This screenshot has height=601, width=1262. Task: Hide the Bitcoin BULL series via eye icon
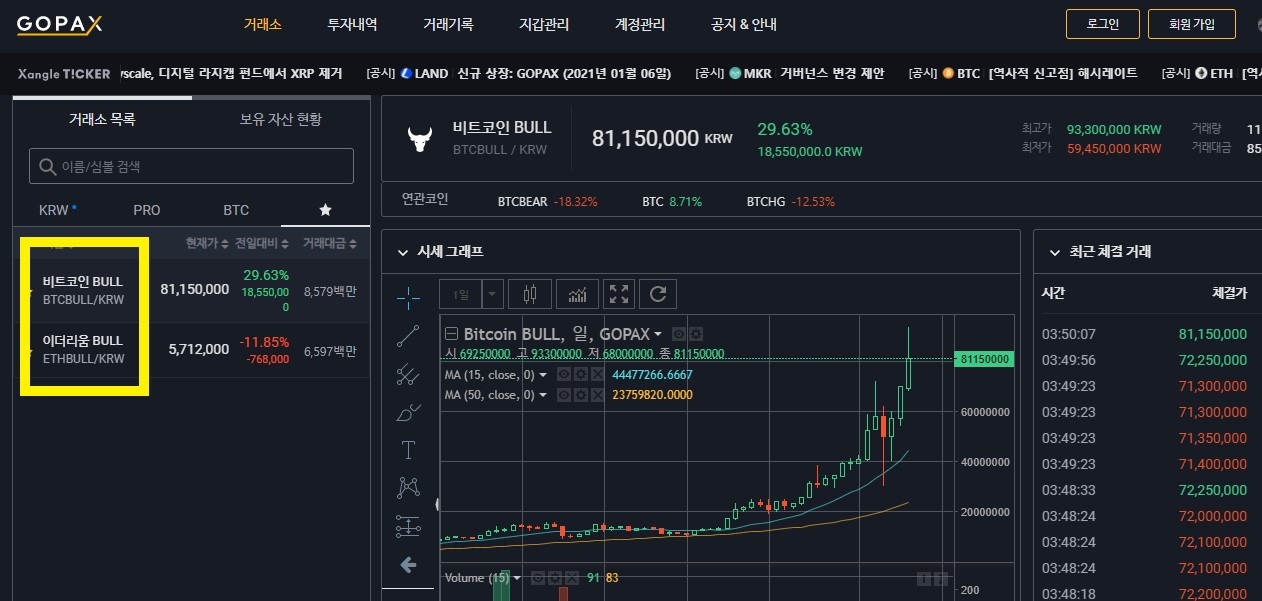679,334
